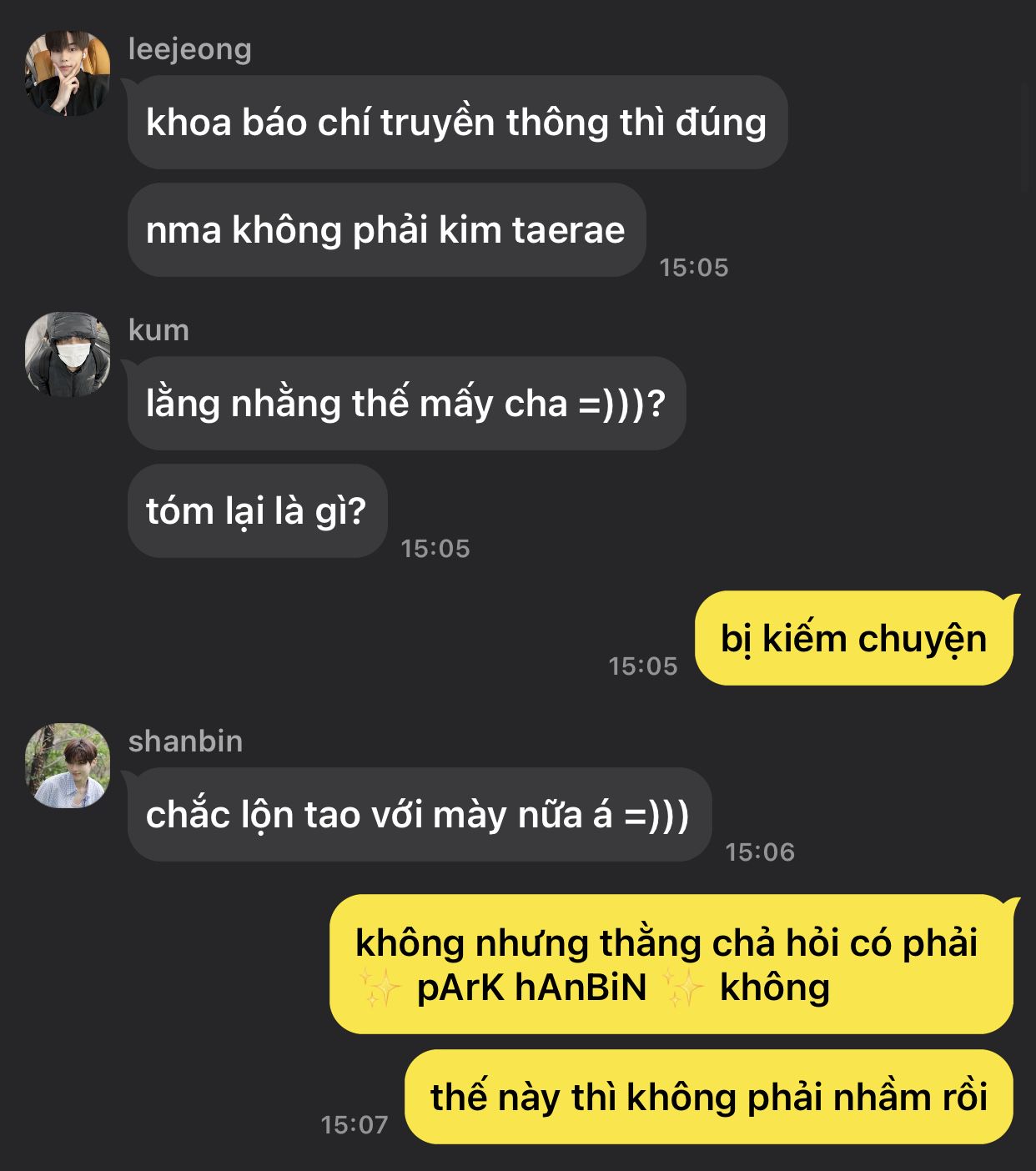This screenshot has width=1036, height=1171.
Task: Click the 15:05 timestamp beside "bị kiếm chuyện"
Action: pos(643,666)
